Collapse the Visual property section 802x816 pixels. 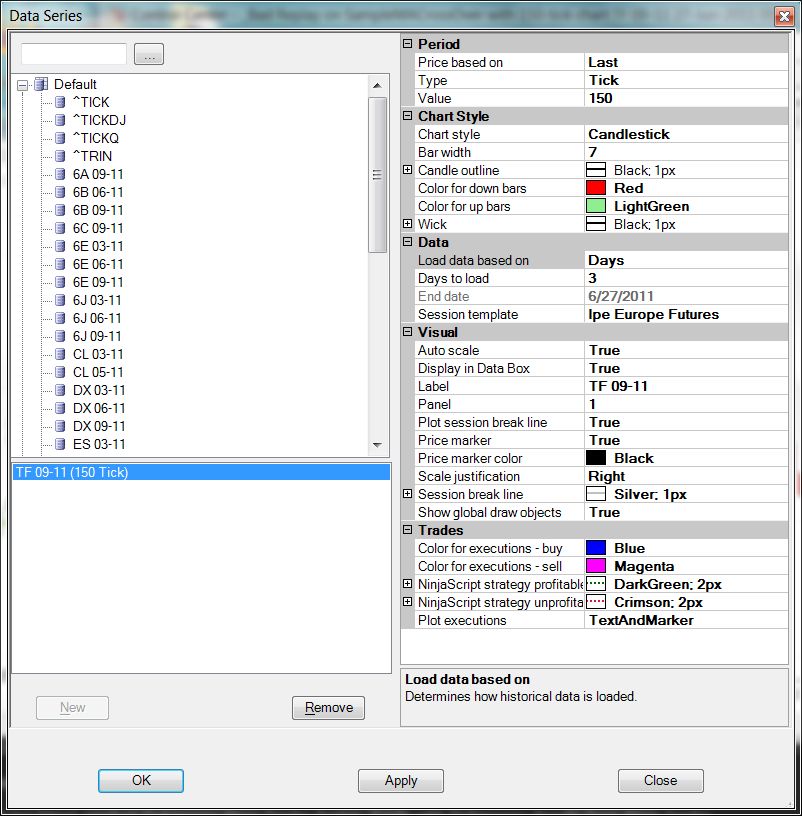[x=408, y=332]
